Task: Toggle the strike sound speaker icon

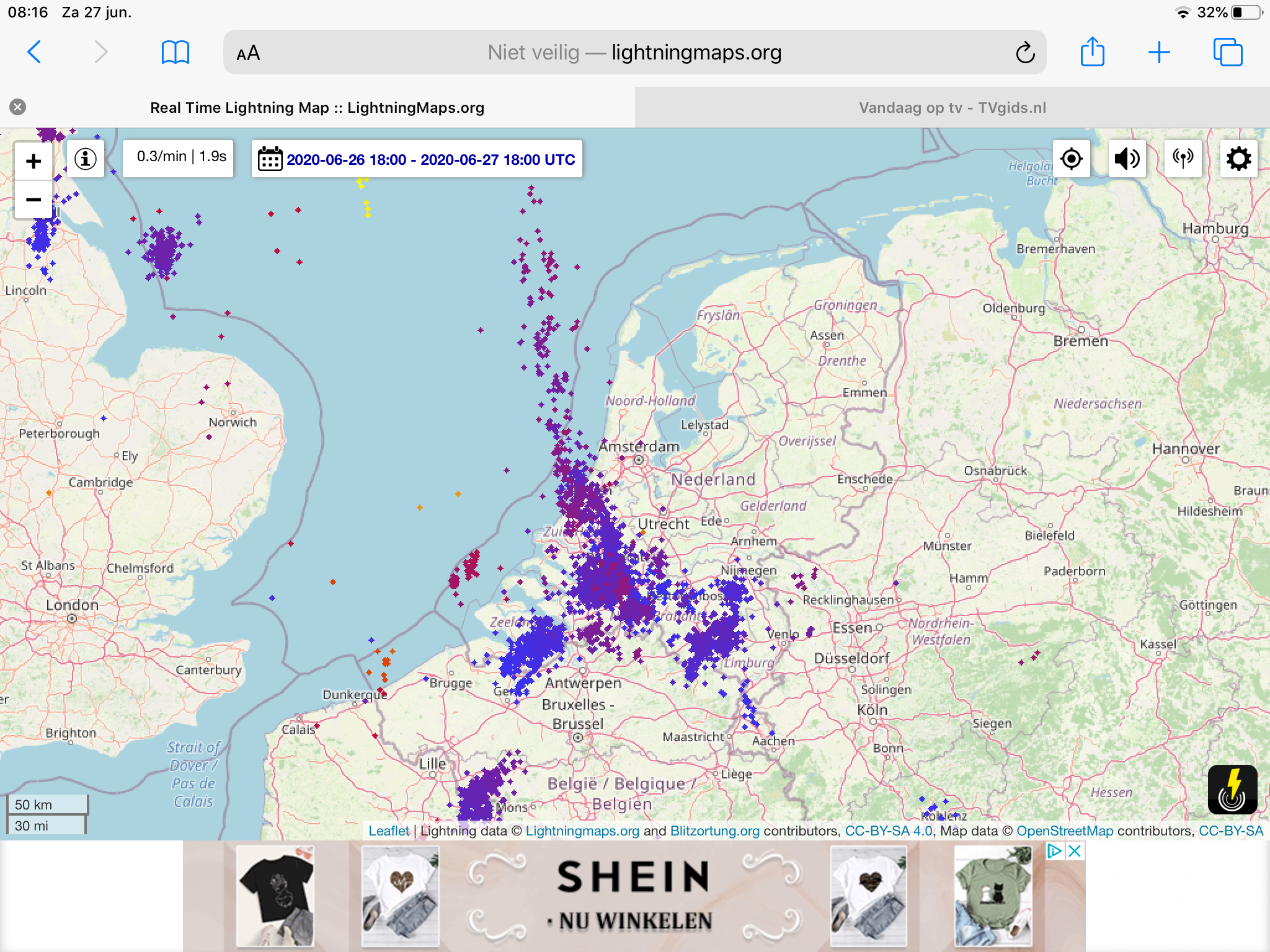Action: (x=1127, y=159)
